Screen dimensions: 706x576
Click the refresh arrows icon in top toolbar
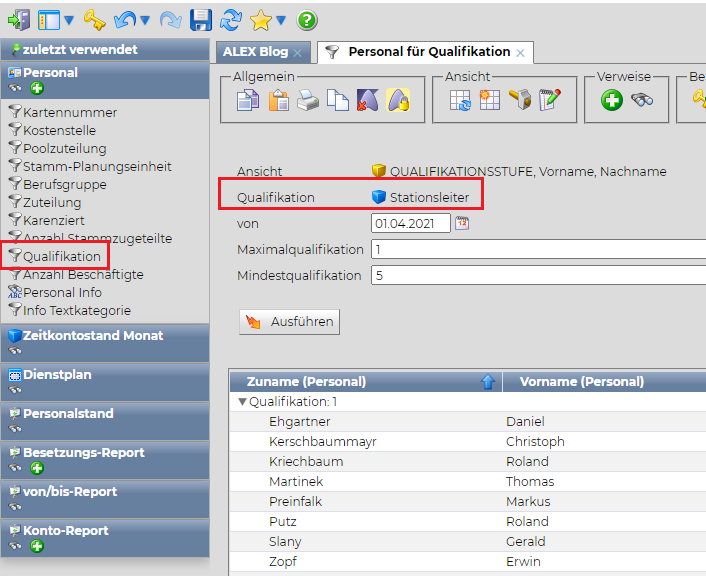point(232,19)
